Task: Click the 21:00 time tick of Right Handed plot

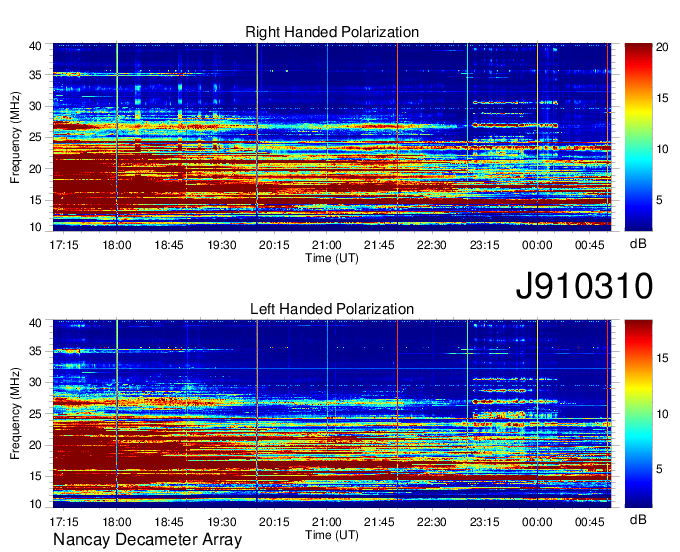Action: click(327, 245)
